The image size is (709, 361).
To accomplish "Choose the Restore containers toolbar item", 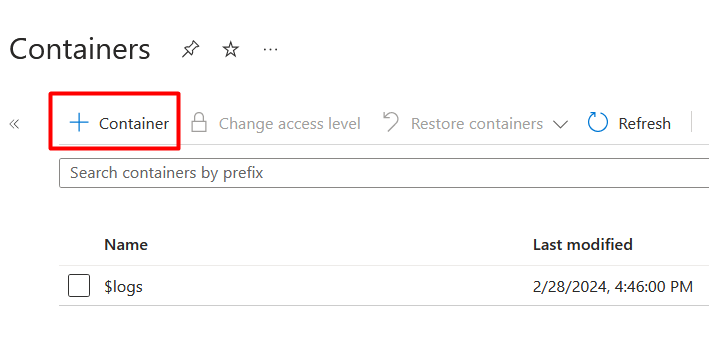I will (x=477, y=124).
